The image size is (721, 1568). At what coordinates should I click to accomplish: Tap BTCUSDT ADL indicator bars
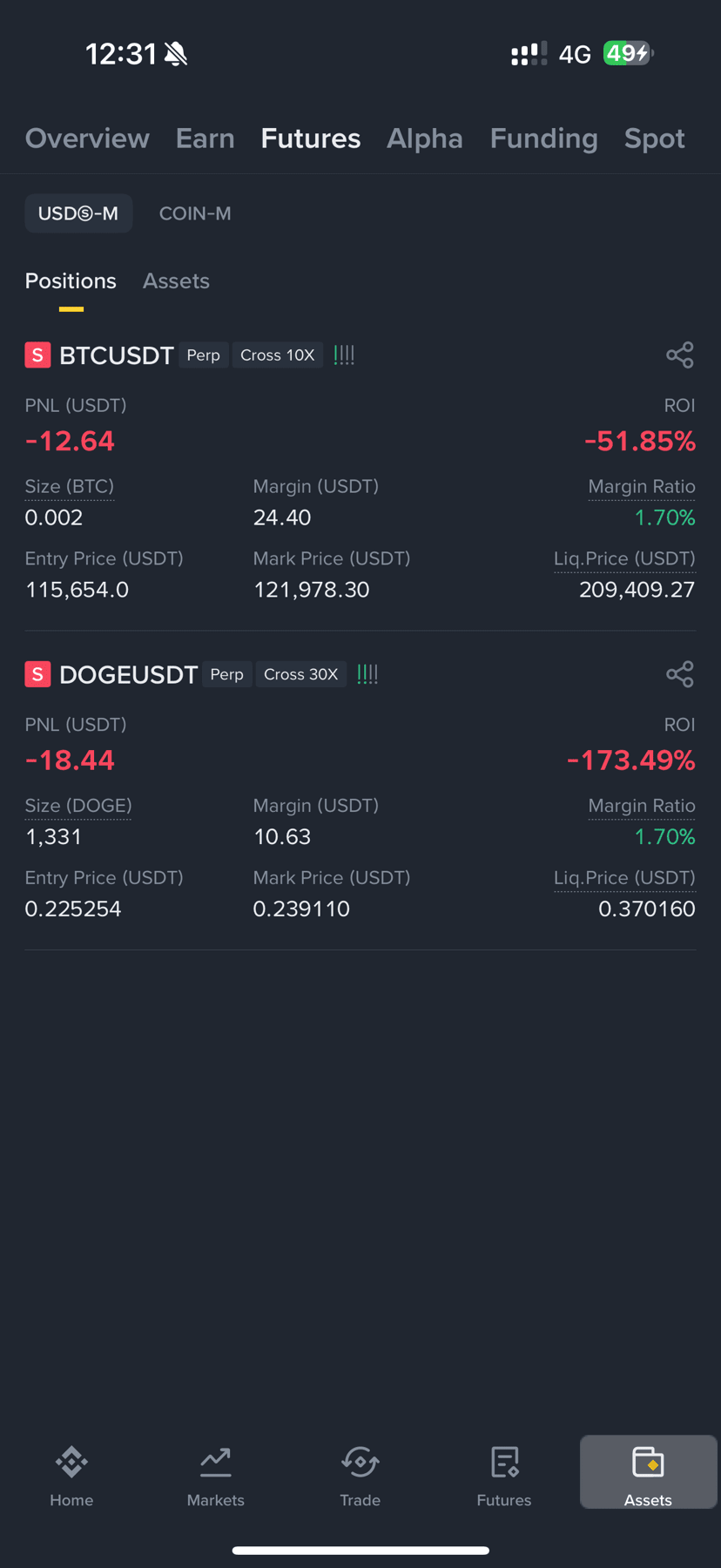[344, 355]
